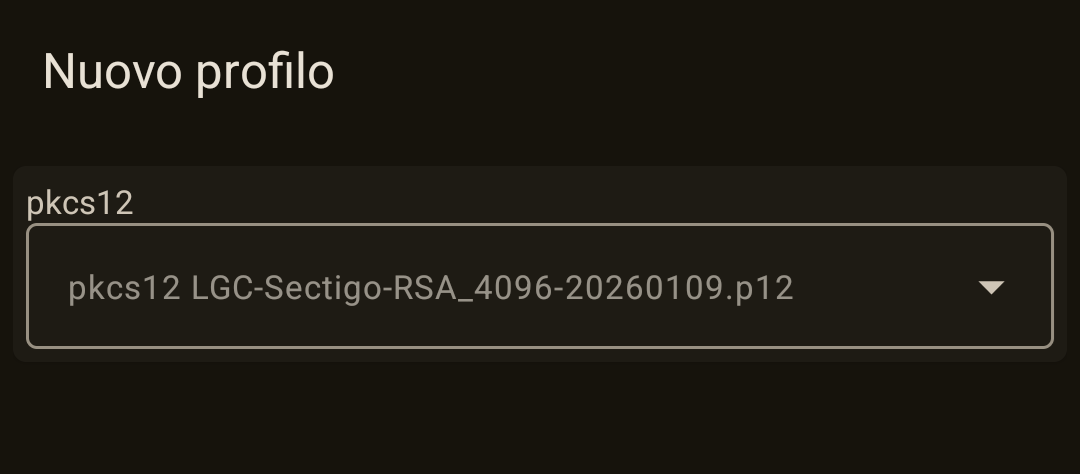Click the dropdown arrow triangle icon
The height and width of the screenshot is (474, 1080).
pos(991,287)
